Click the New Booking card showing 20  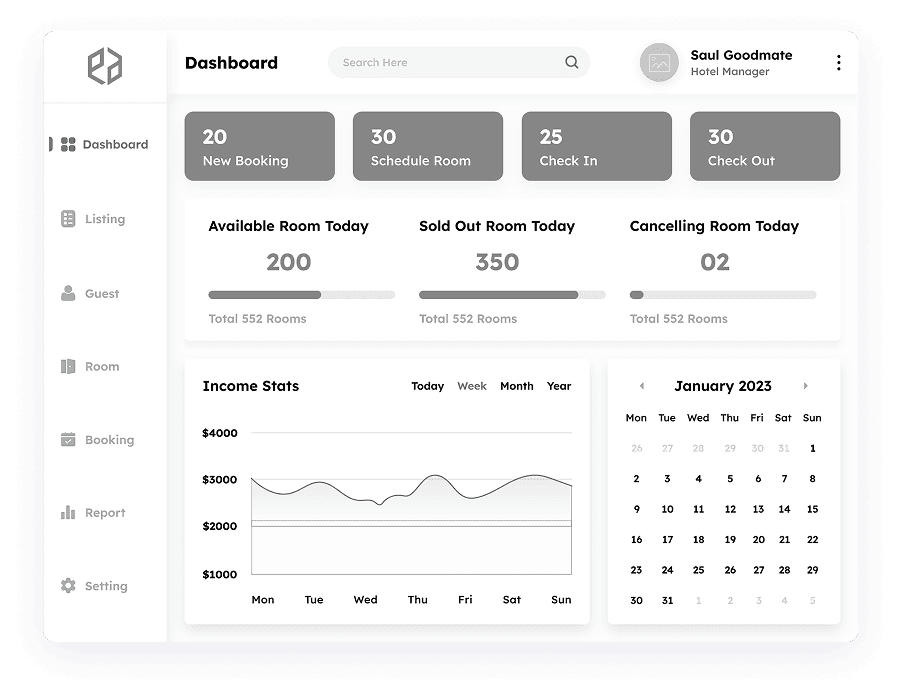(259, 146)
